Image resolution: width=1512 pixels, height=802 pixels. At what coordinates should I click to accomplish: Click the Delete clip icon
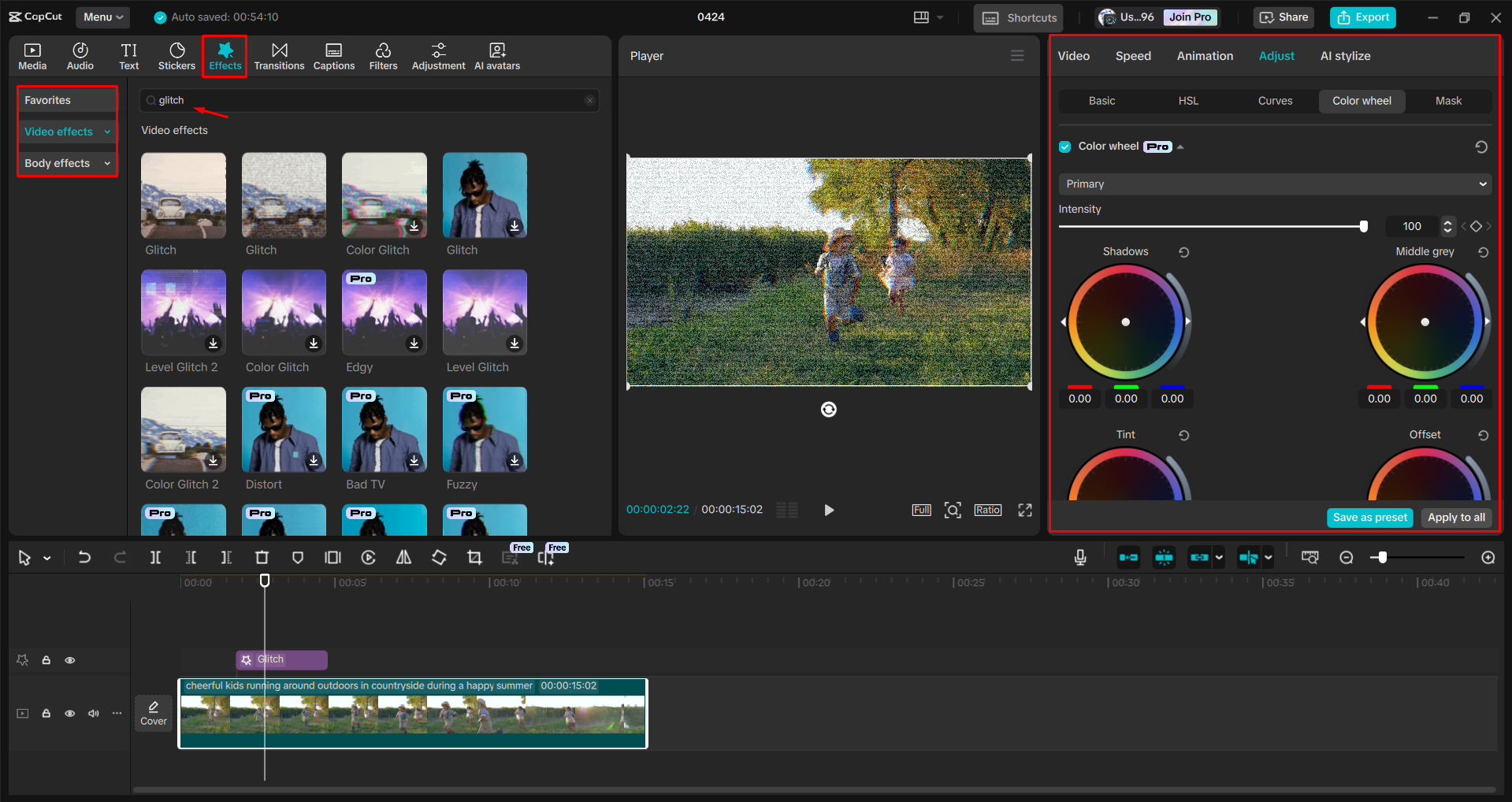[262, 557]
